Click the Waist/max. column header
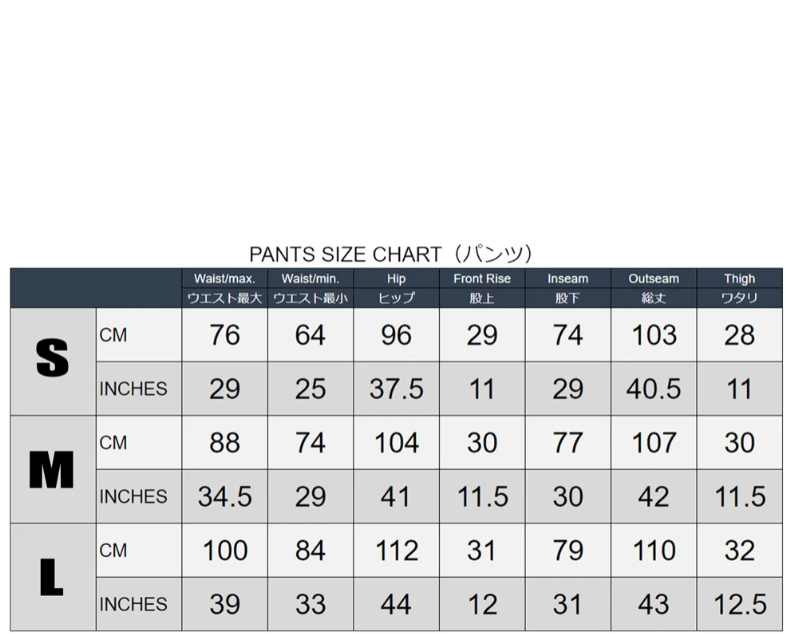The height and width of the screenshot is (634, 792). click(224, 278)
